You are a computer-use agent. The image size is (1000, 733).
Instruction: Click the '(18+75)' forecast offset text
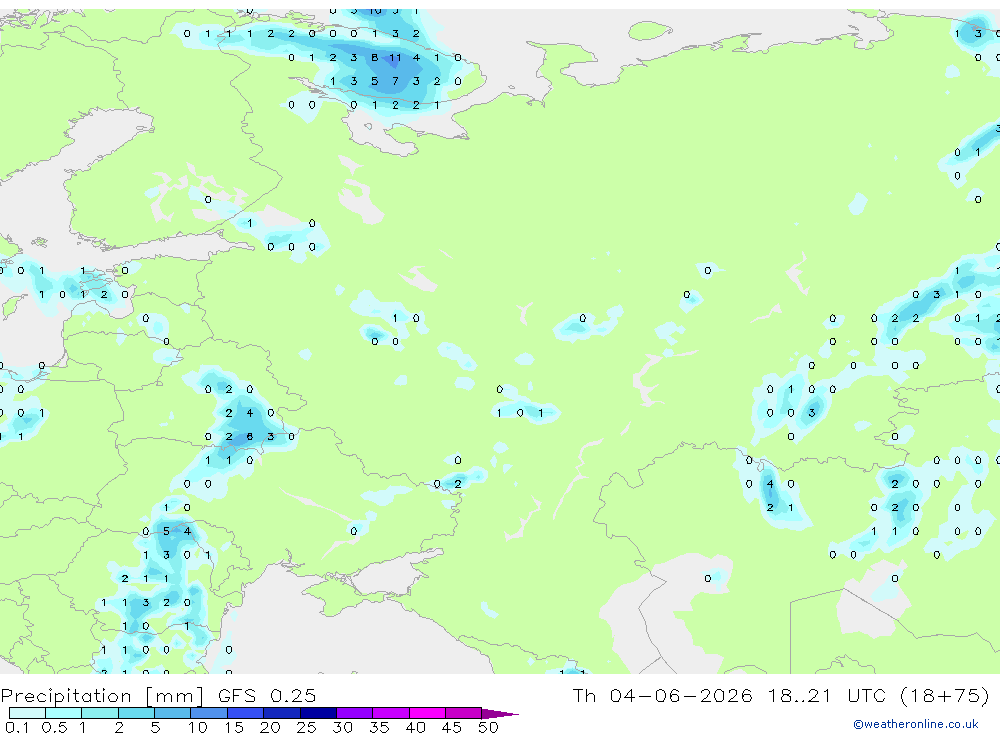point(945,695)
